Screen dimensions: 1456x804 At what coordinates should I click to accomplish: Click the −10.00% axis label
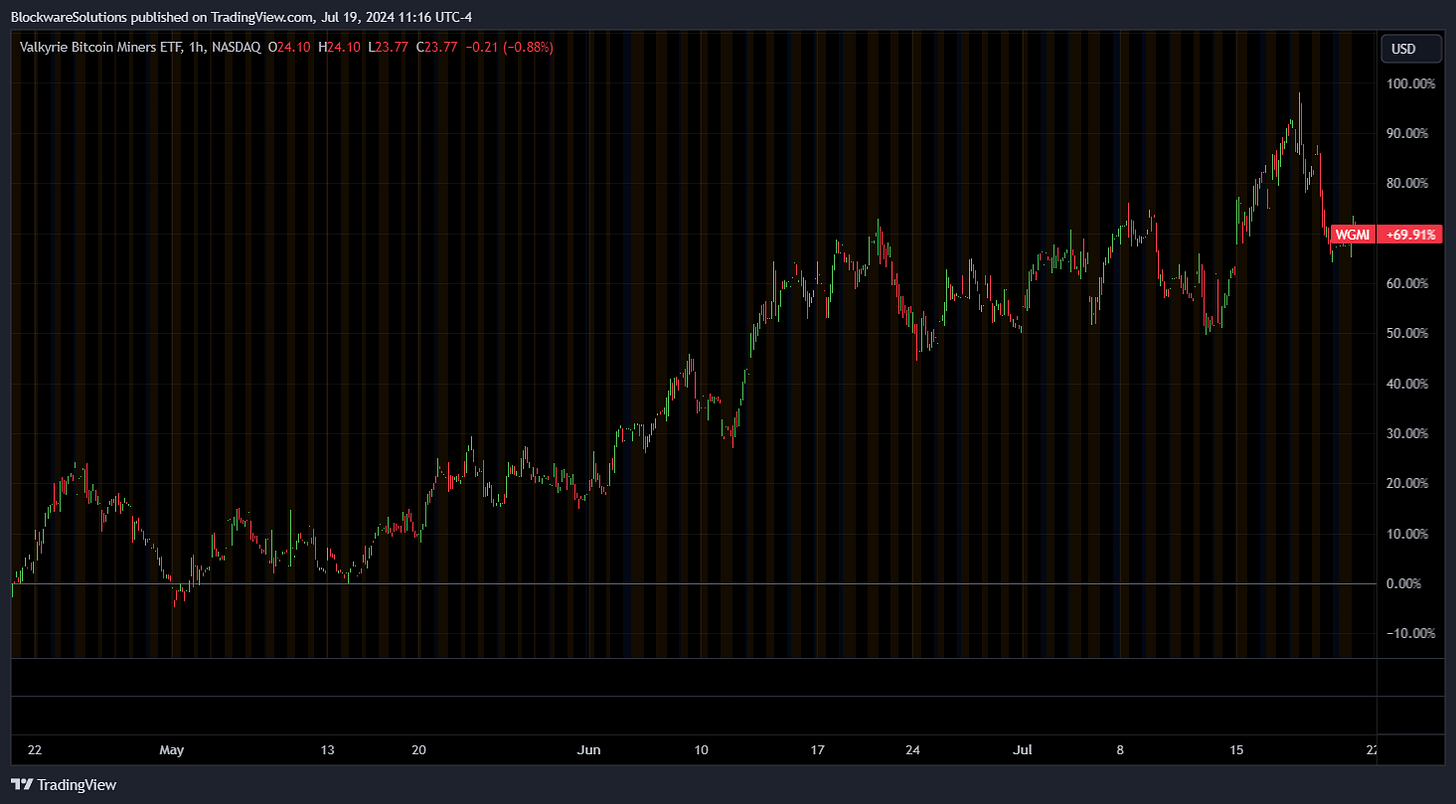[x=1410, y=634]
